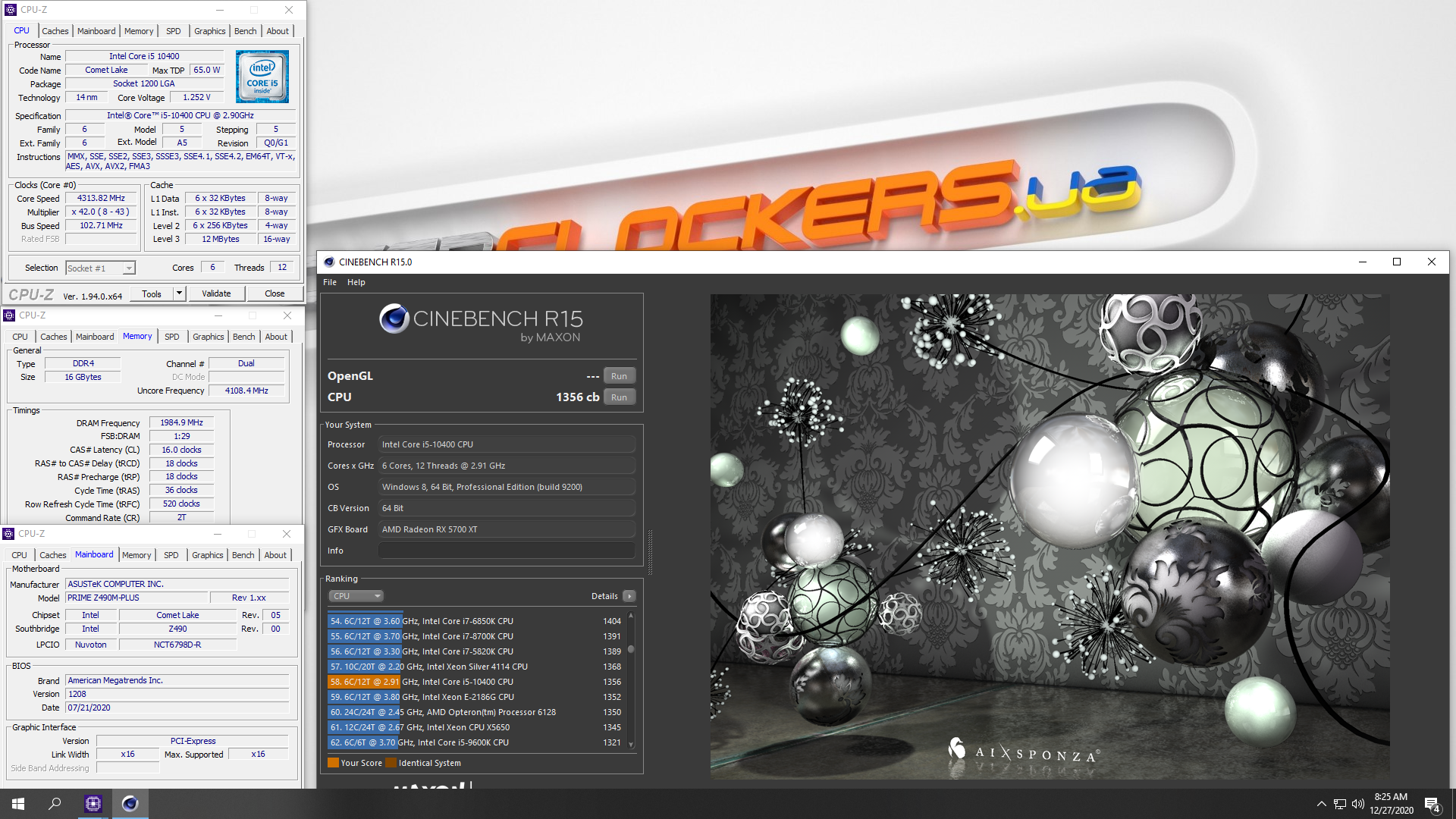Click the Memory CPU-Z window title icon
The height and width of the screenshot is (819, 1456).
click(x=9, y=315)
